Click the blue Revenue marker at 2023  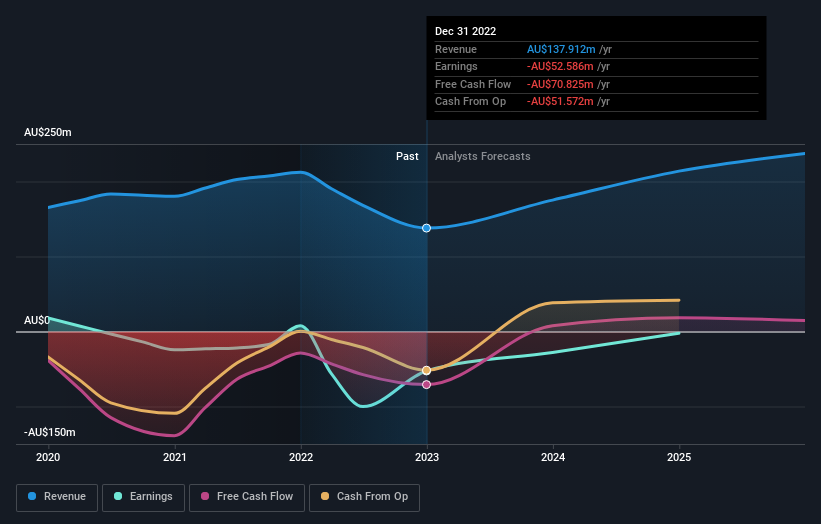point(426,228)
